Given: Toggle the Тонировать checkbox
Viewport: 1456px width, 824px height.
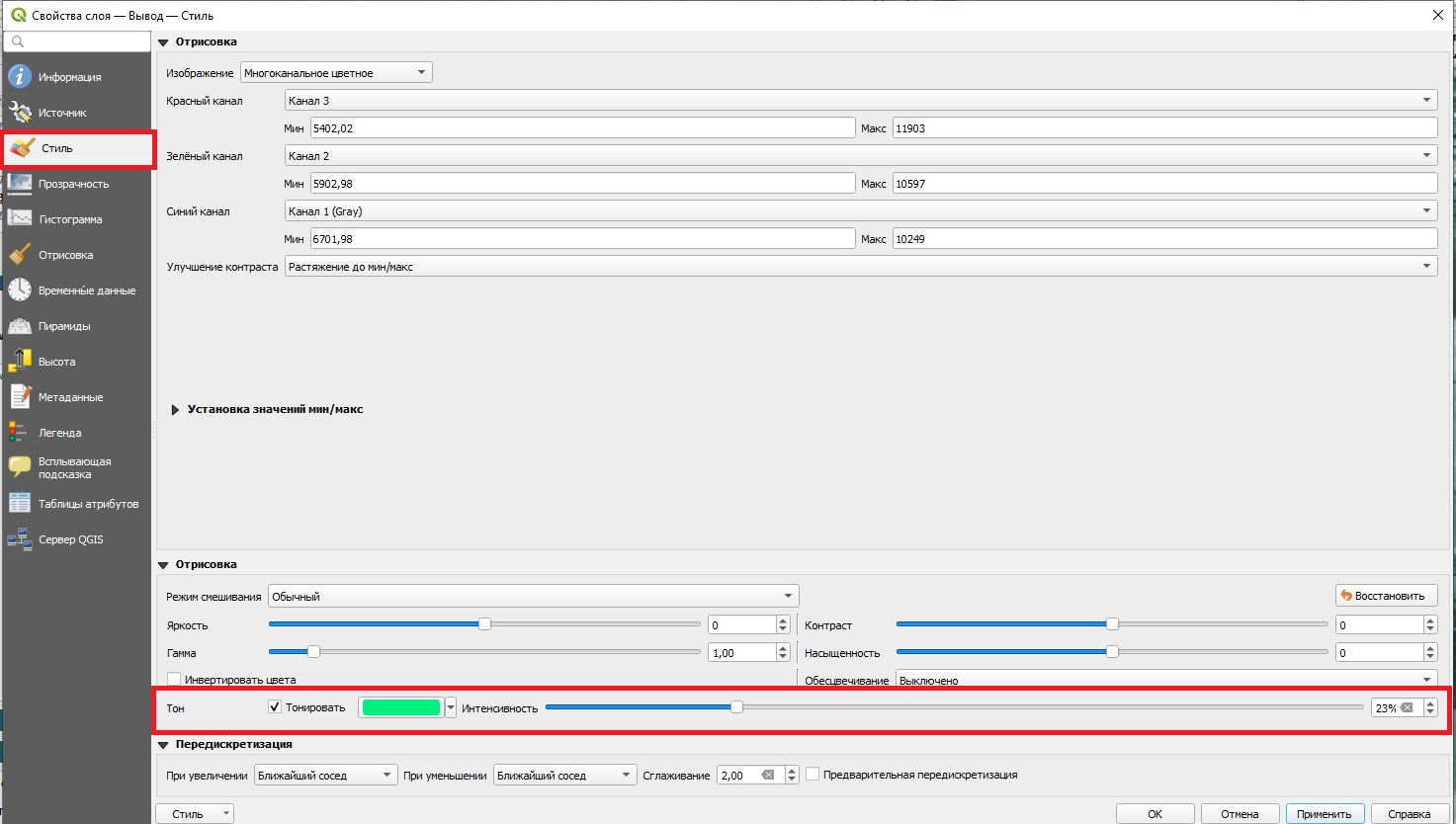Looking at the screenshot, I should 275,706.
